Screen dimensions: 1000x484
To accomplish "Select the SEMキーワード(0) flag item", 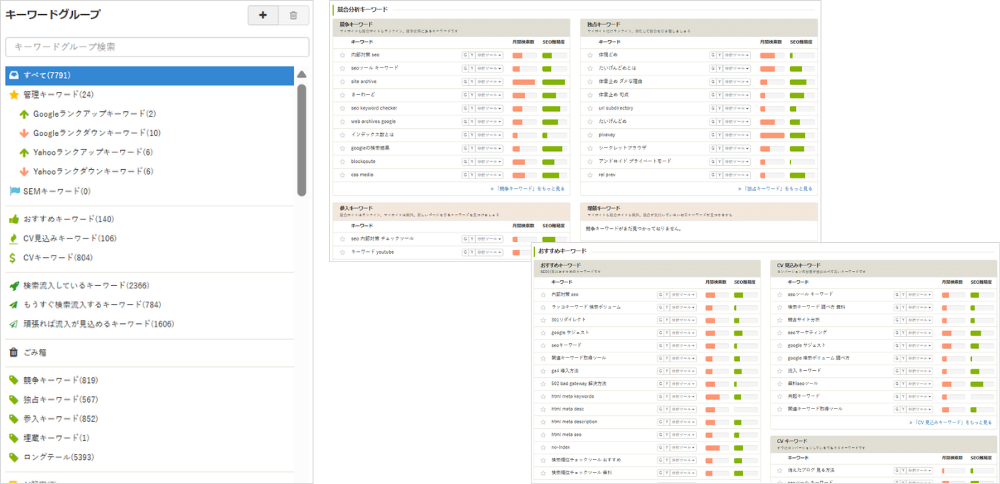I will [x=56, y=191].
